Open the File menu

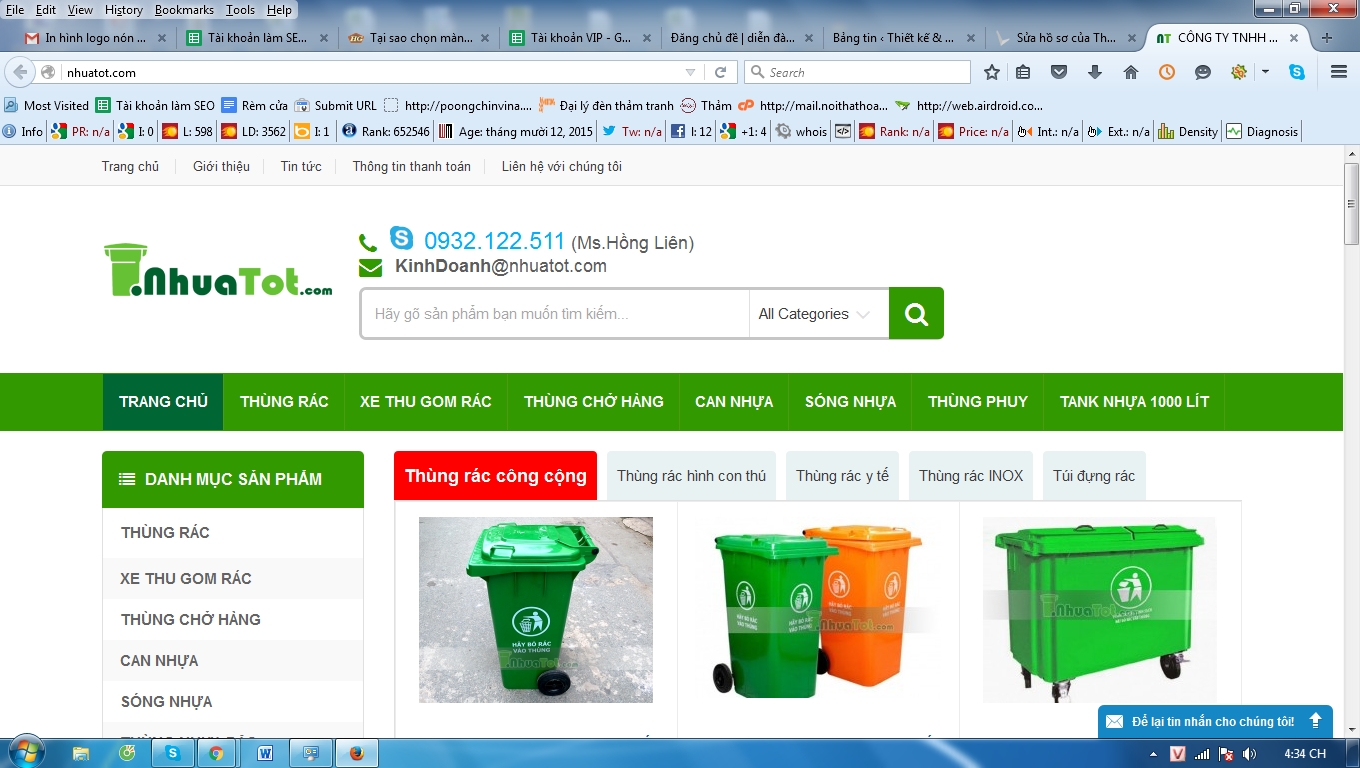click(x=15, y=9)
